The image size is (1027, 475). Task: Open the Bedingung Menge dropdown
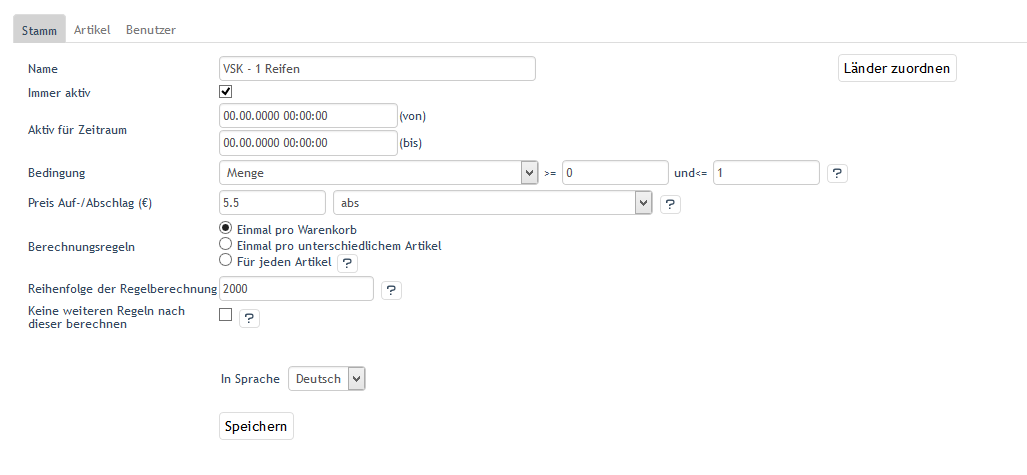pos(379,173)
